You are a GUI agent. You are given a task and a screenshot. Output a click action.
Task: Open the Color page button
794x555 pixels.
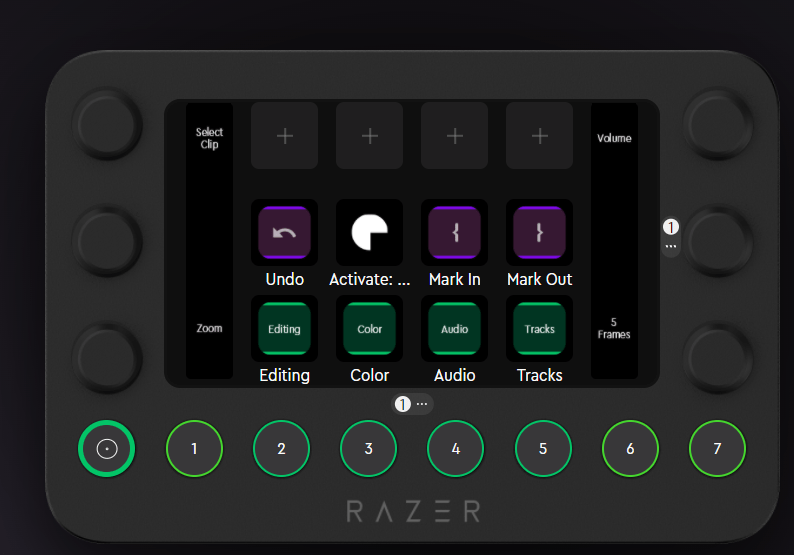369,329
